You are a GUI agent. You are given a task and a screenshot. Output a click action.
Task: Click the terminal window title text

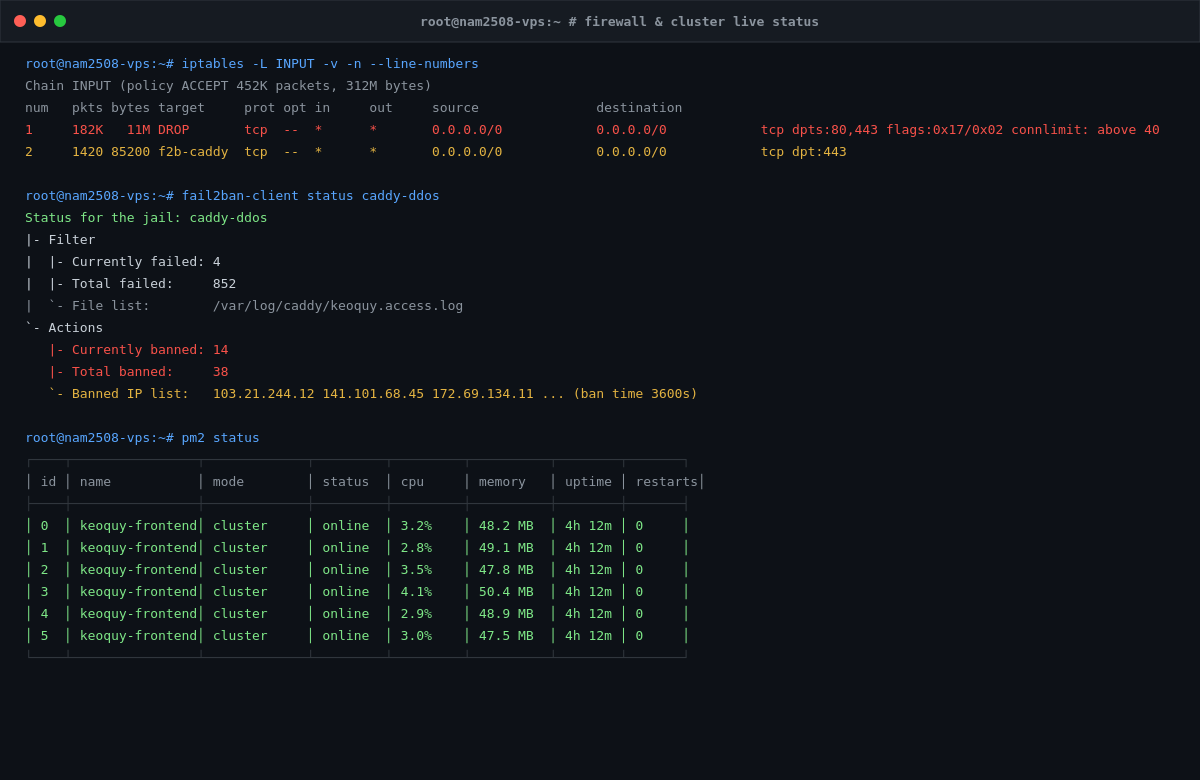[619, 21]
